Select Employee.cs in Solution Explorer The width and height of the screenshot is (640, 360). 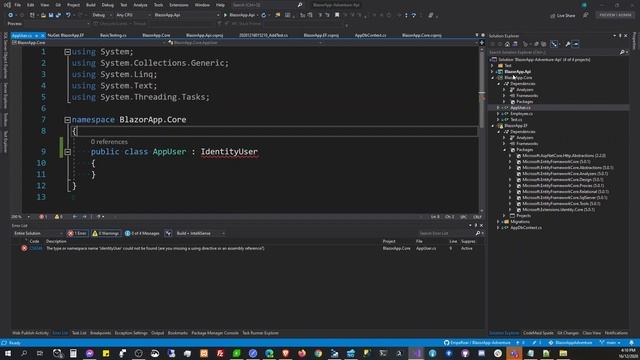[x=521, y=113]
